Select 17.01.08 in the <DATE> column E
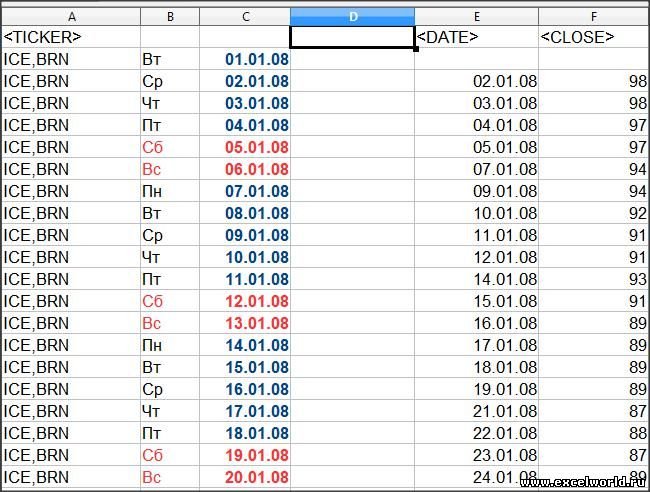650x492 pixels. pyautogui.click(x=476, y=344)
